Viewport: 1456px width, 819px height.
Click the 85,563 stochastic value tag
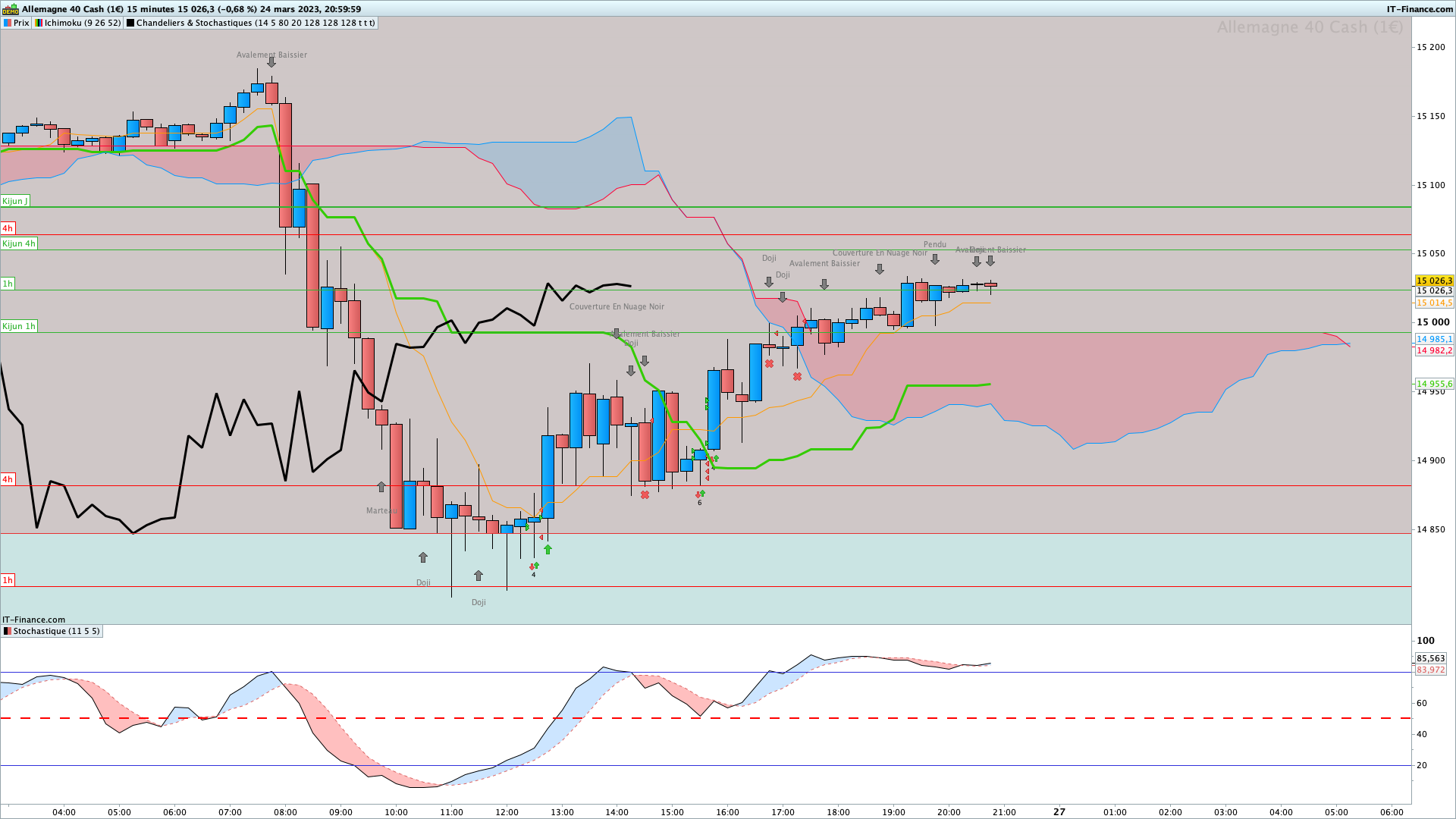click(x=1431, y=658)
